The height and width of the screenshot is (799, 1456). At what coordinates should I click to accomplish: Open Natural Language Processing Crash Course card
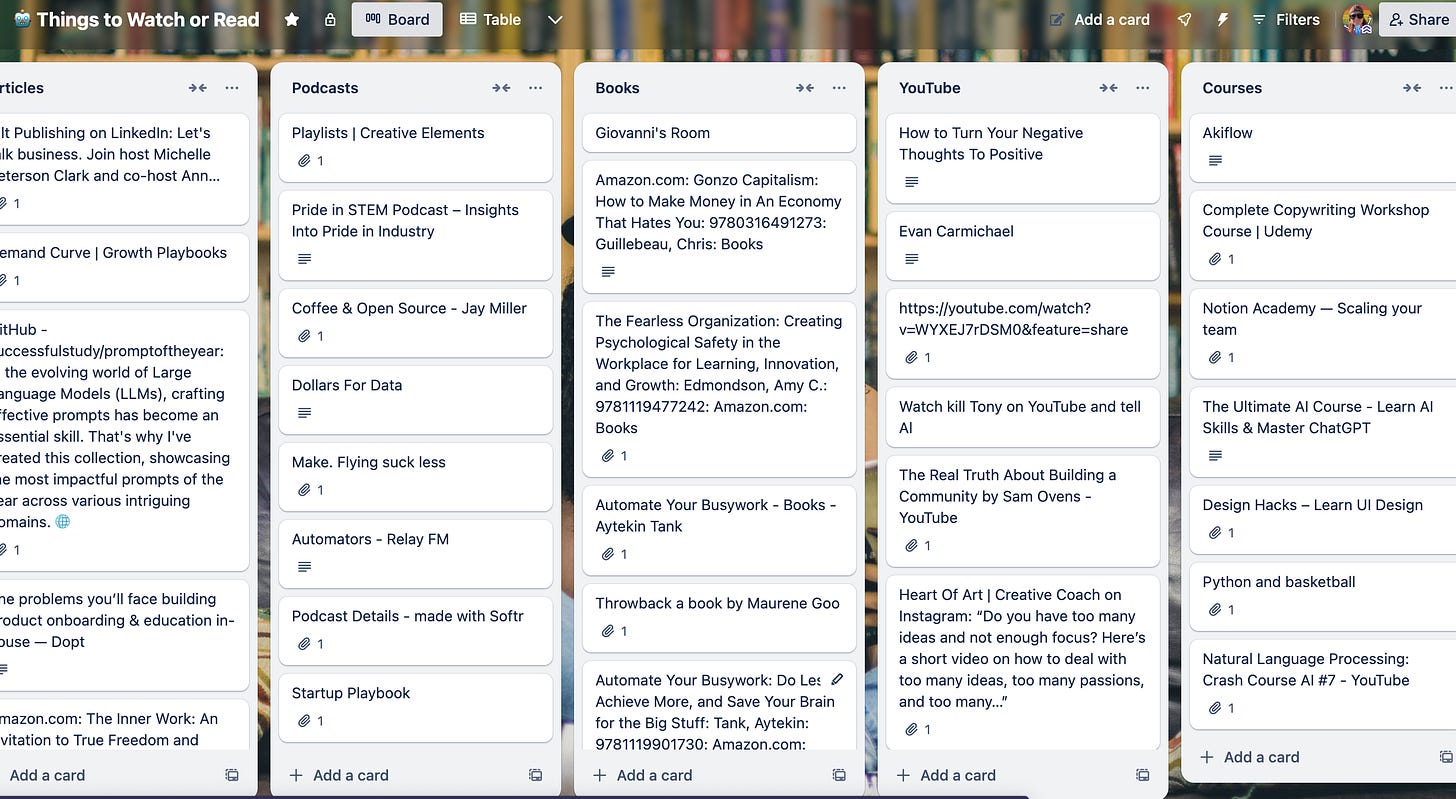(x=1323, y=683)
